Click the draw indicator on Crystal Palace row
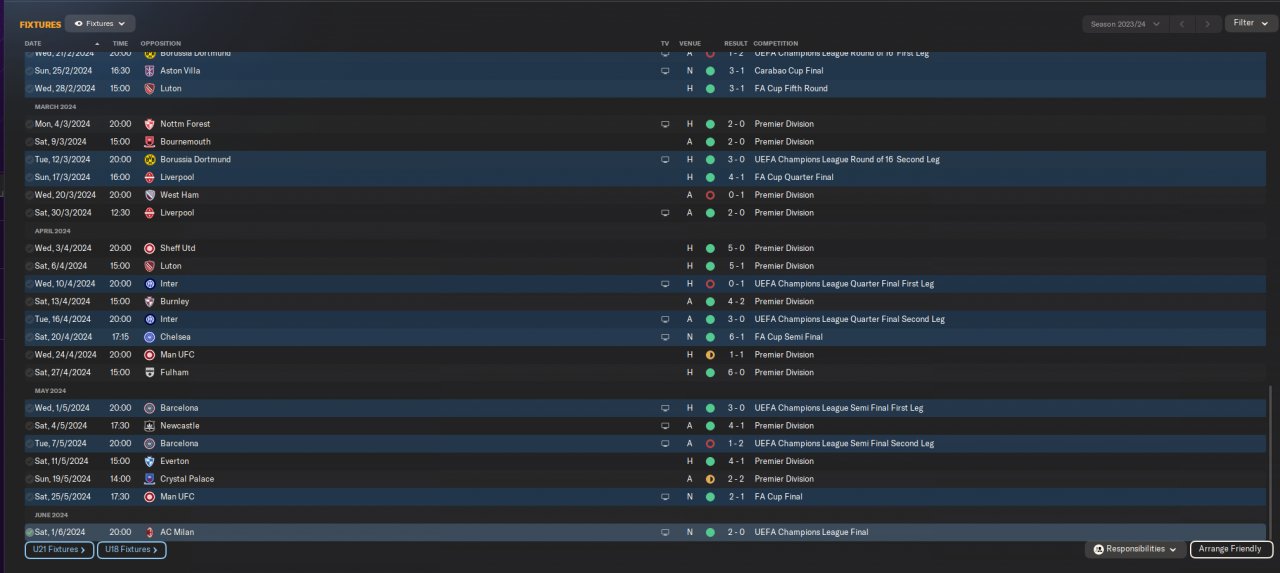The height and width of the screenshot is (573, 1280). 710,479
